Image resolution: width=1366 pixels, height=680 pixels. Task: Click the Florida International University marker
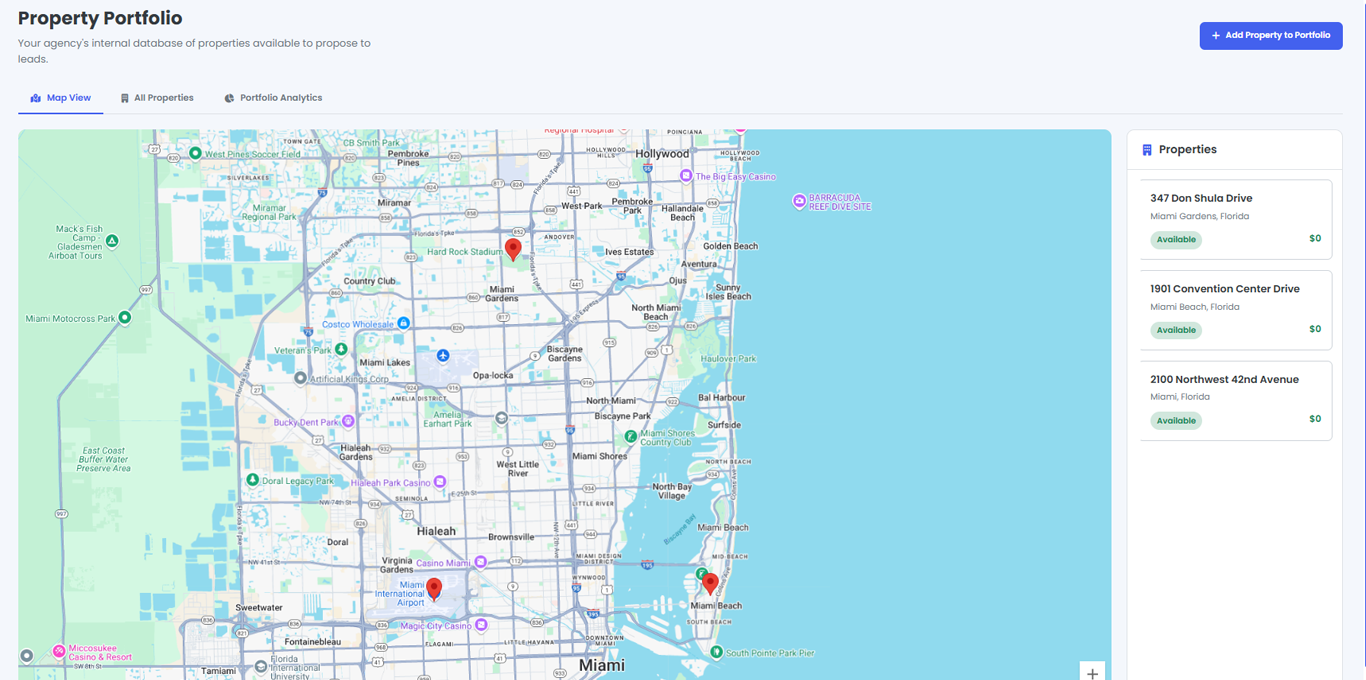point(261,666)
